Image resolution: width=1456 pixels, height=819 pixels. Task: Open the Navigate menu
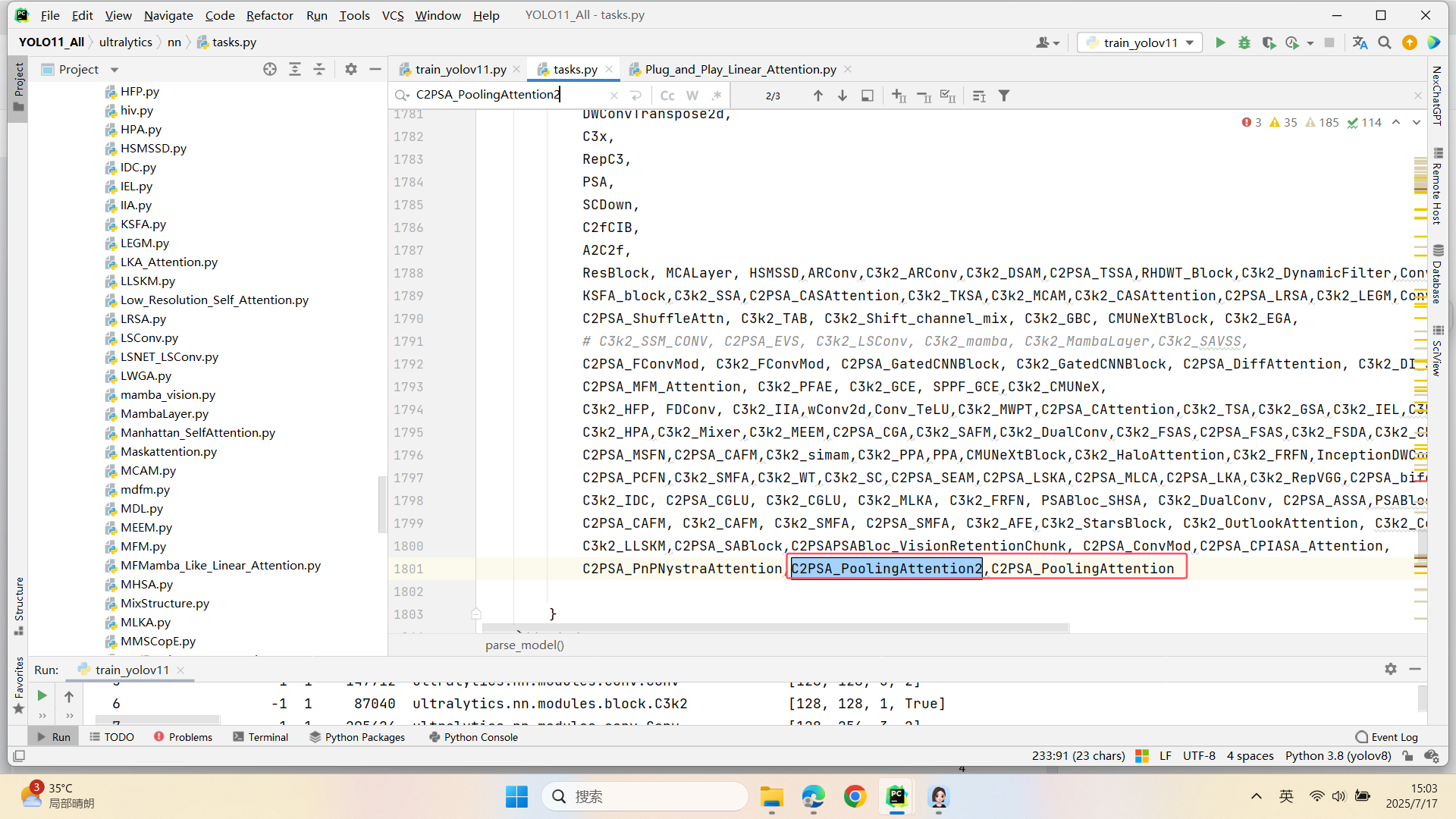pyautogui.click(x=168, y=15)
